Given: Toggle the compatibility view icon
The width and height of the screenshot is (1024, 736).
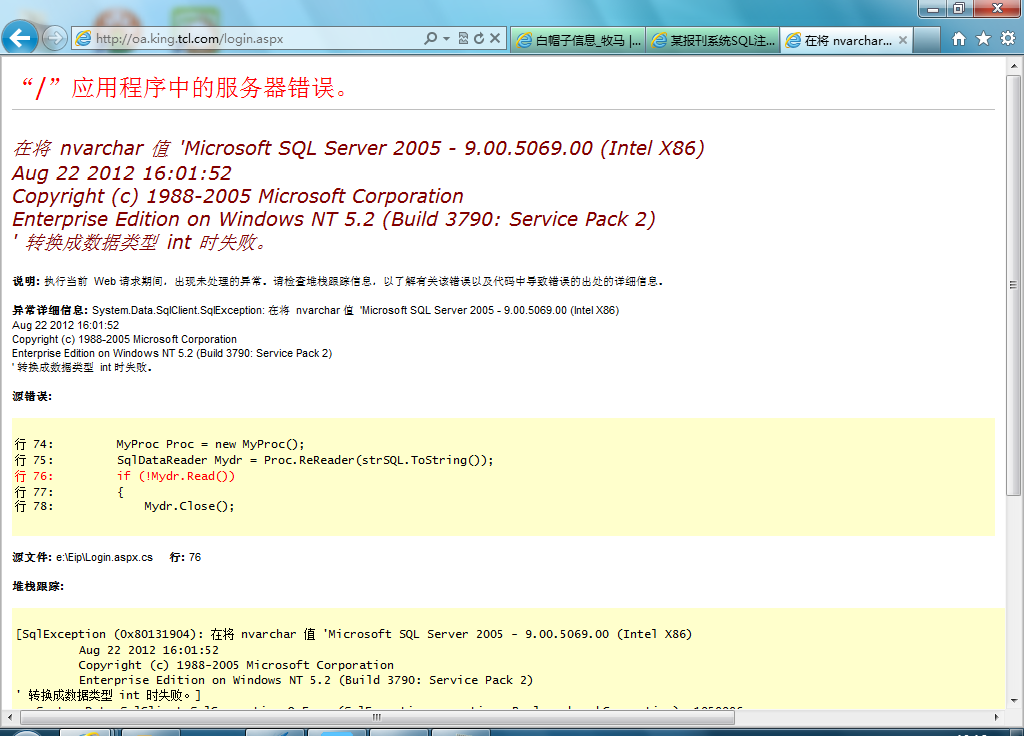Looking at the screenshot, I should (463, 39).
